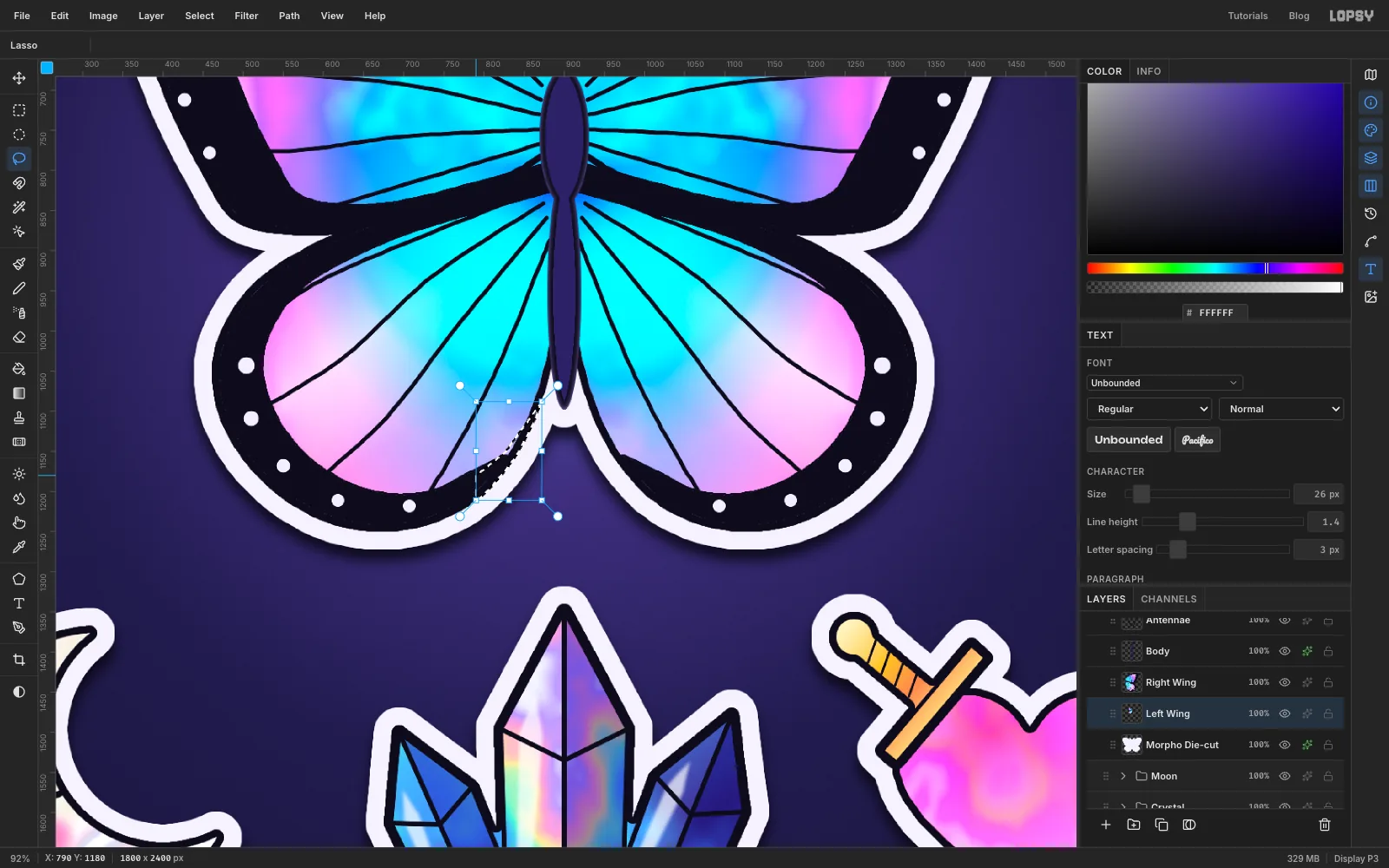Open the Regular font weight dropdown
Image resolution: width=1389 pixels, height=868 pixels.
1149,409
